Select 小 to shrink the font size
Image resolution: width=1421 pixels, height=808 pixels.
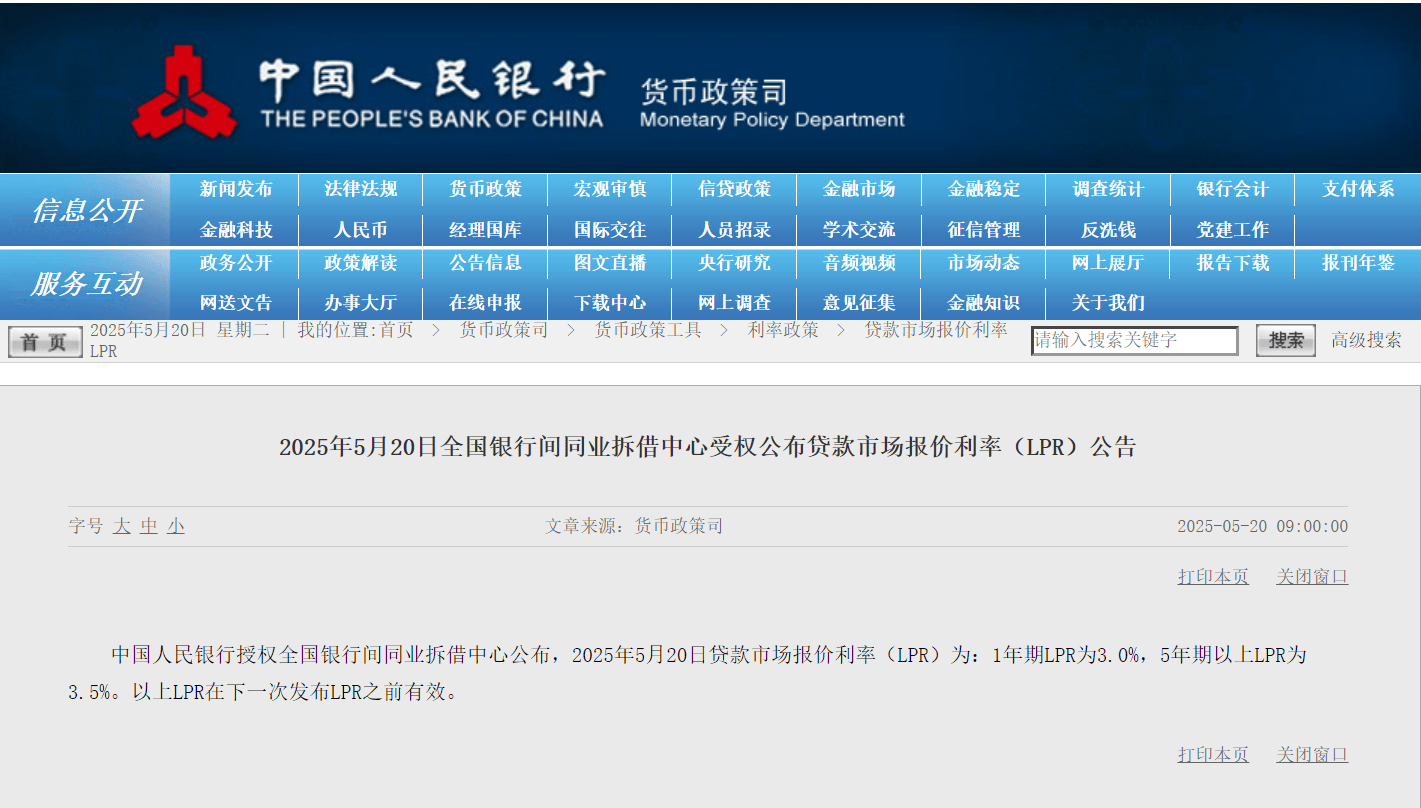[173, 526]
